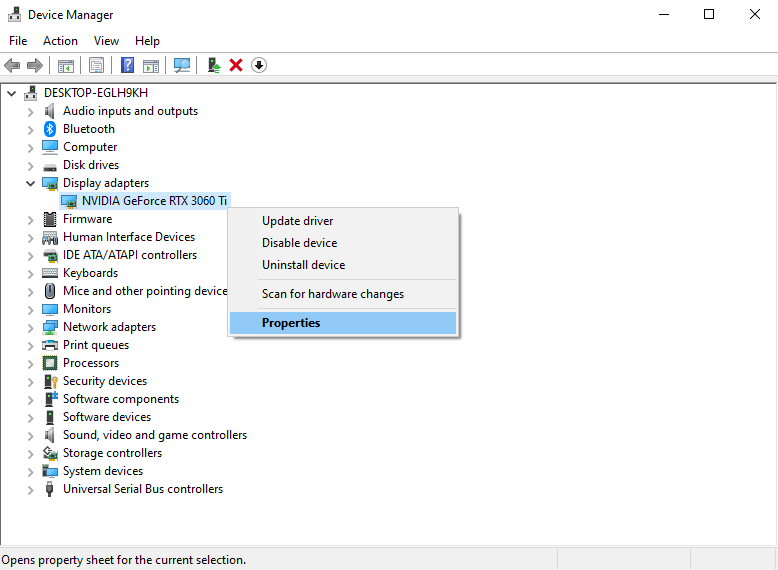778x570 pixels.
Task: Choose Properties in the context menu
Action: coord(343,323)
